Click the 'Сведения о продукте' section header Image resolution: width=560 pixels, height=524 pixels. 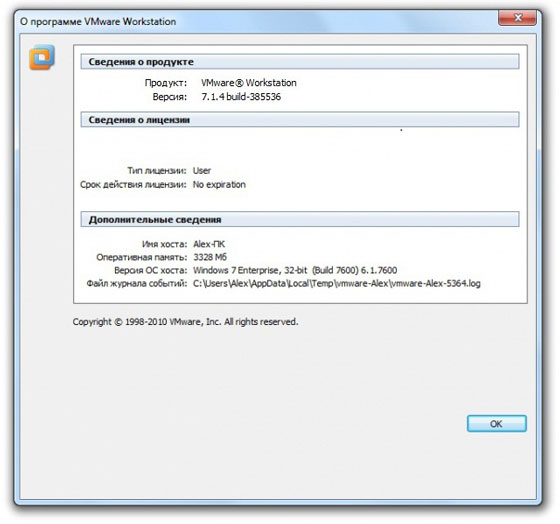click(x=300, y=62)
